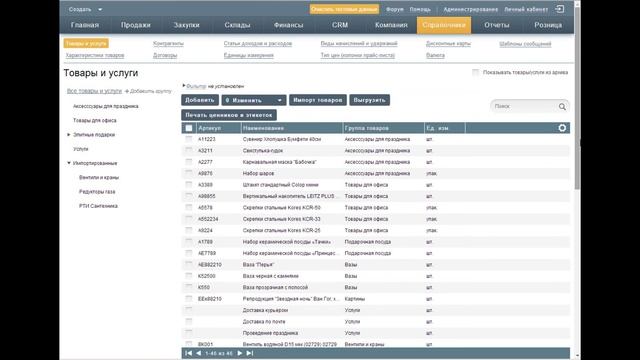Open the Компания tab
This screenshot has height=360, width=640.
click(x=391, y=25)
